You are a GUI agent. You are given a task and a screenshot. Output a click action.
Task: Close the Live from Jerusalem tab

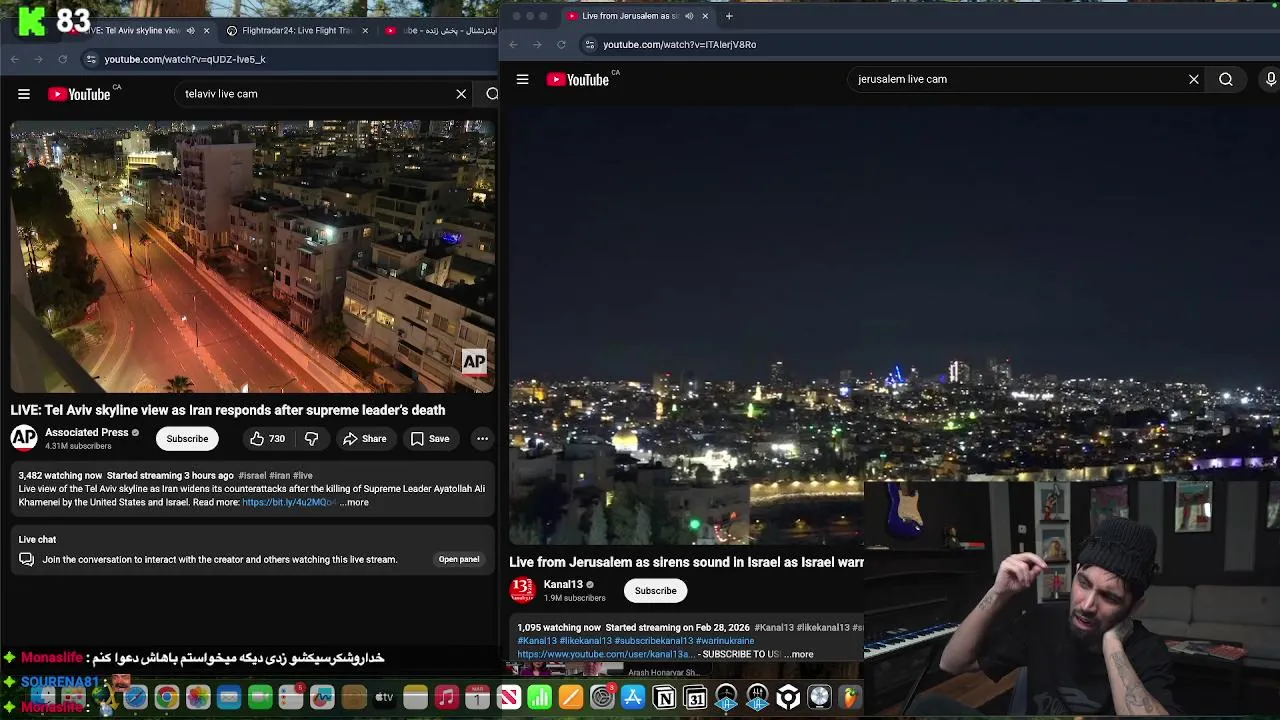pyautogui.click(x=705, y=16)
